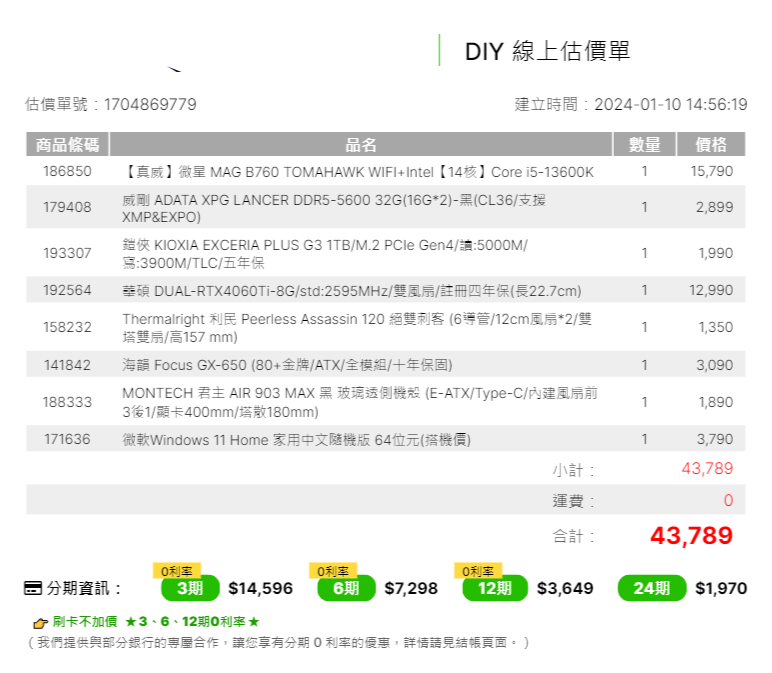Click the price 3,790
The height and width of the screenshot is (673, 772).
point(714,439)
